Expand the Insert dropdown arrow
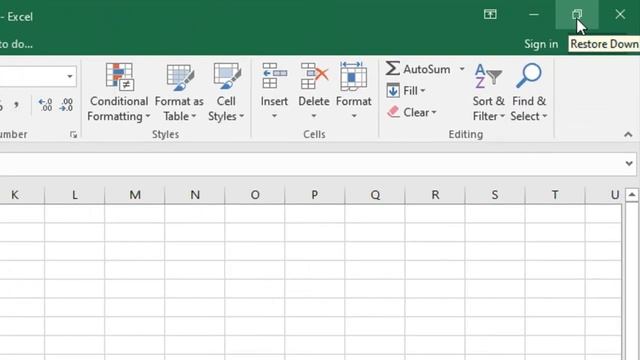The image size is (640, 360). click(x=274, y=116)
